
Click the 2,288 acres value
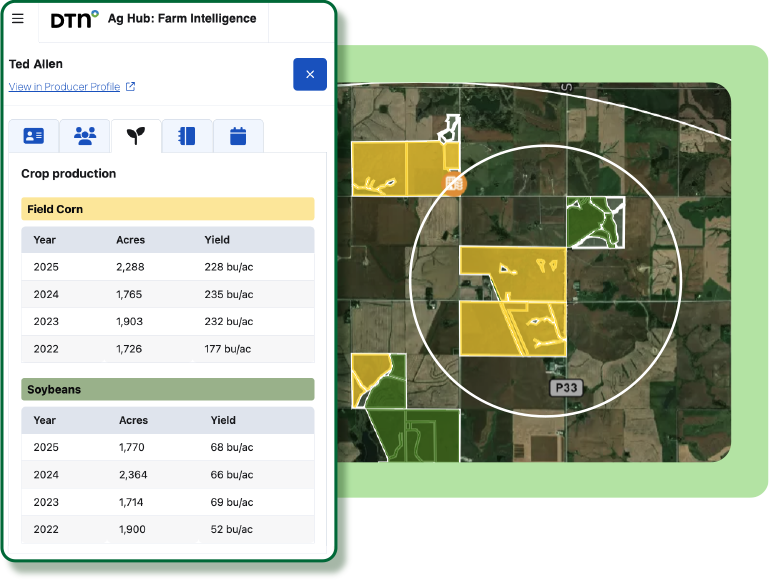click(130, 267)
